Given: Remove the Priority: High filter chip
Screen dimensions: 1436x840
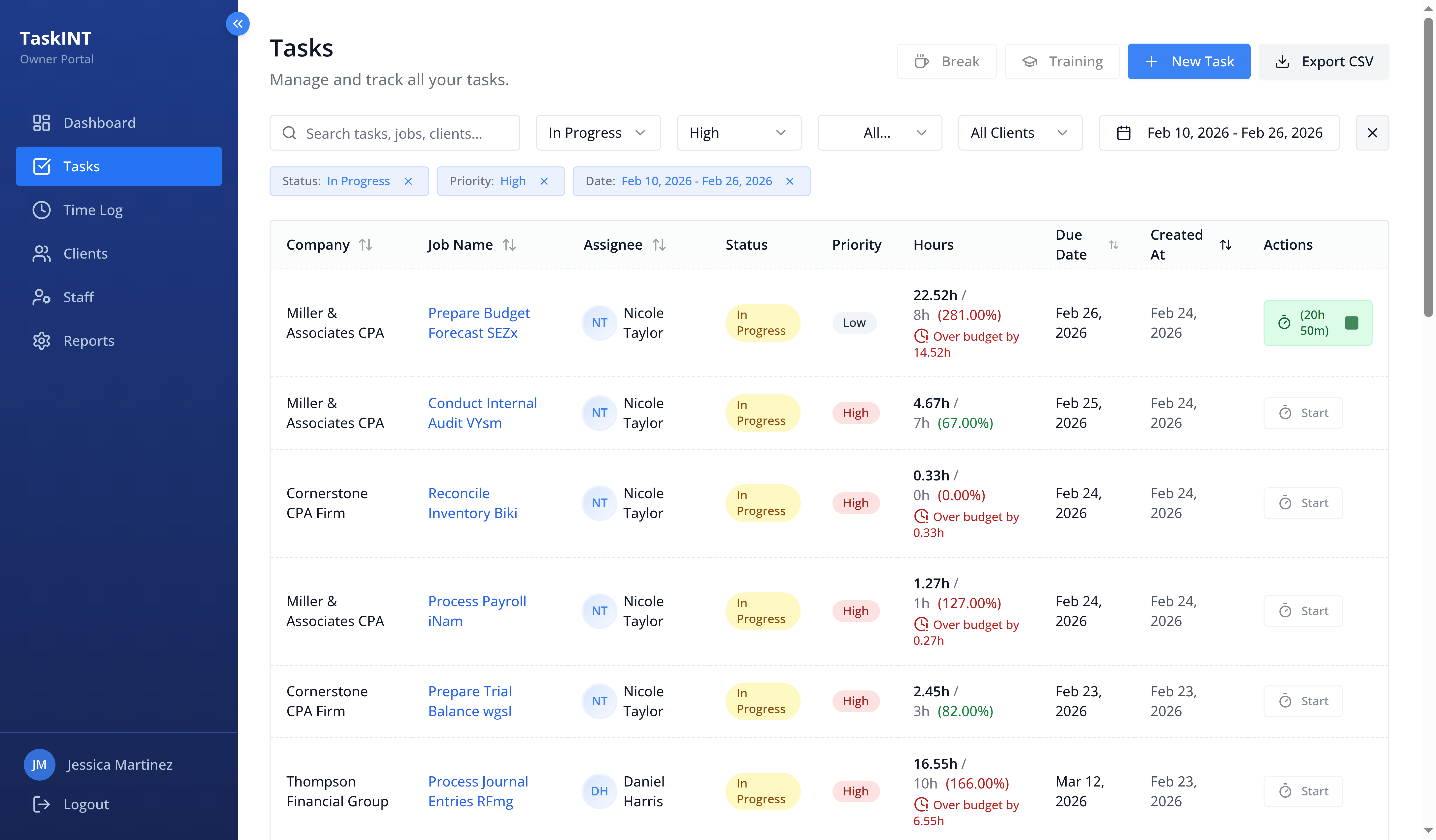Looking at the screenshot, I should 544,181.
